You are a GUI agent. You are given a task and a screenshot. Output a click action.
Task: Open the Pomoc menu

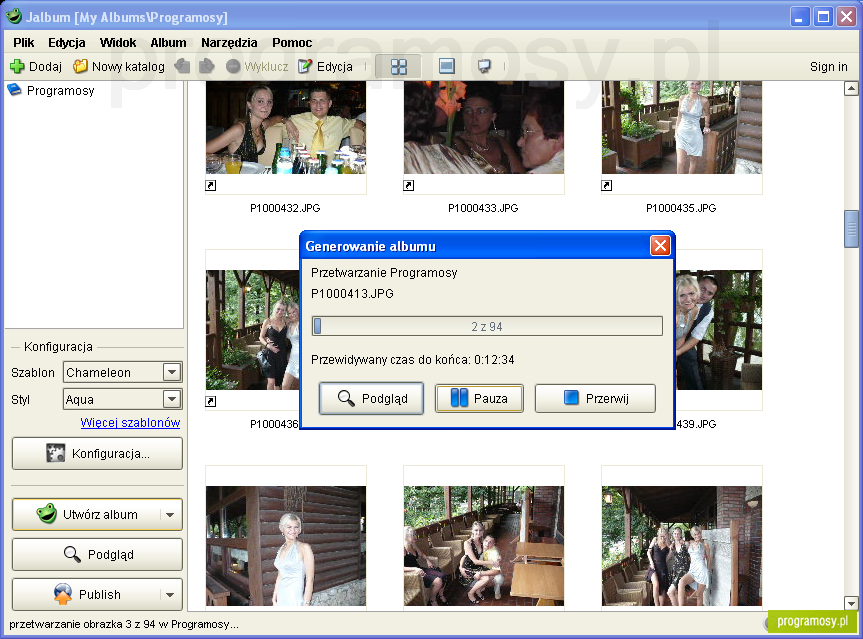(x=292, y=43)
